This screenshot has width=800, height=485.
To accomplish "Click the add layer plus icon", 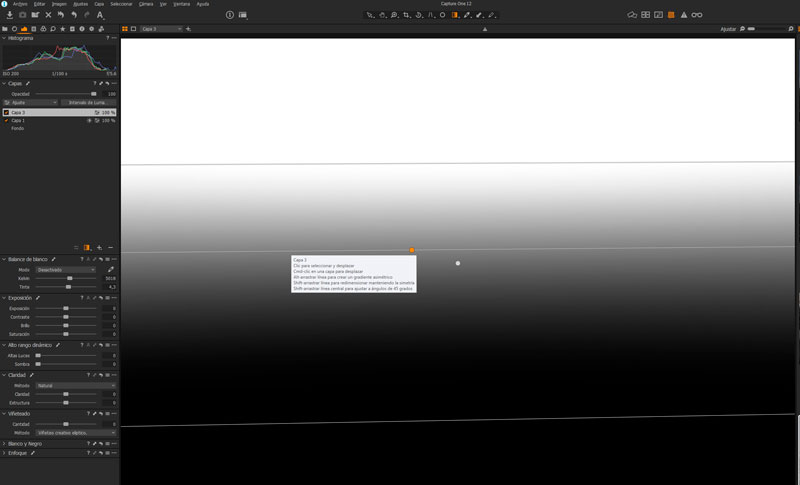I will click(99, 247).
